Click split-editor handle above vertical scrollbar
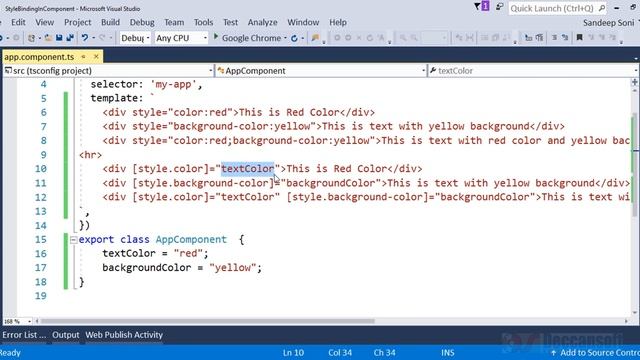This screenshot has height=360, width=640. coord(634,82)
